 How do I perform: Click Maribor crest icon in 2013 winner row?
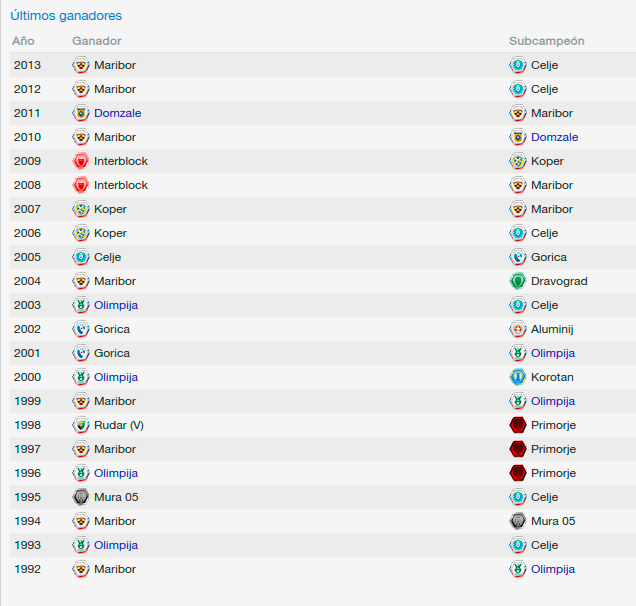click(x=81, y=65)
